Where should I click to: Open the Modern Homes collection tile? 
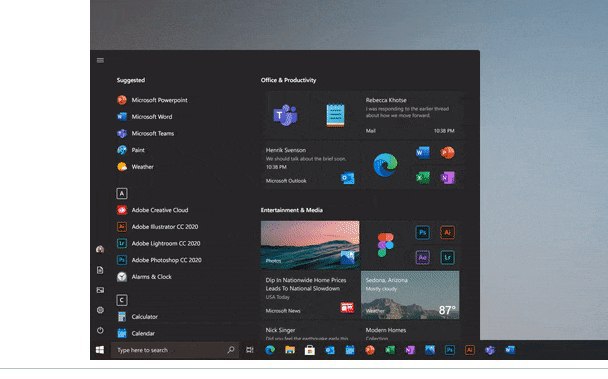tap(410, 331)
